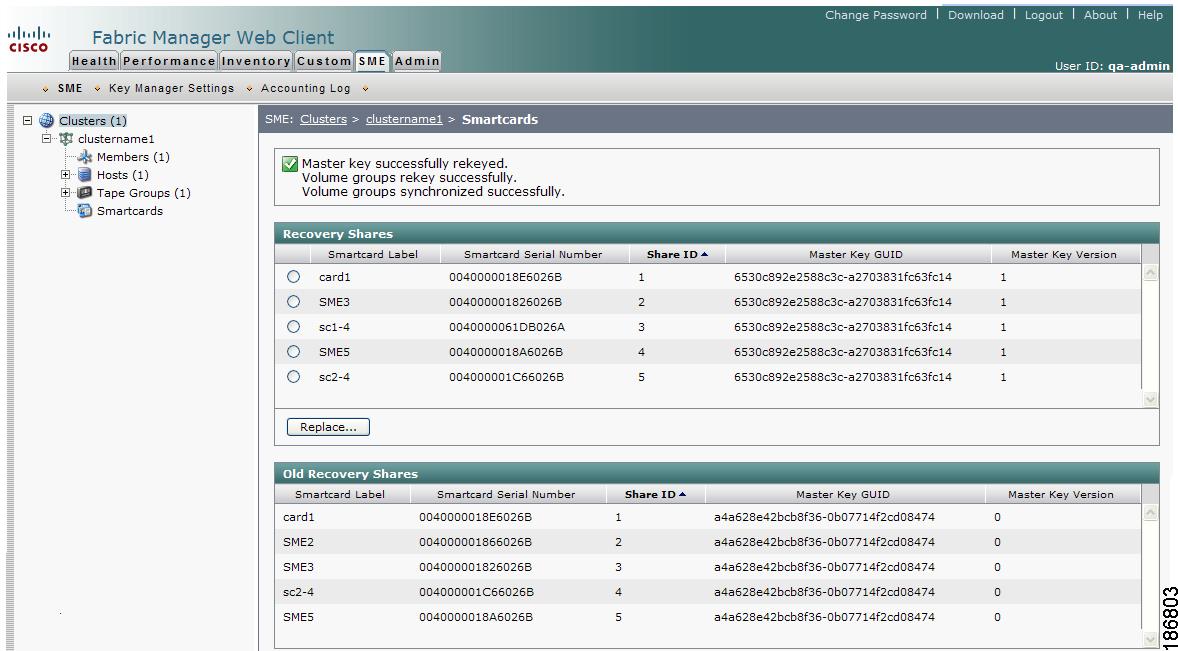
Task: Click serial number 004000001866026B
Action: [475, 542]
